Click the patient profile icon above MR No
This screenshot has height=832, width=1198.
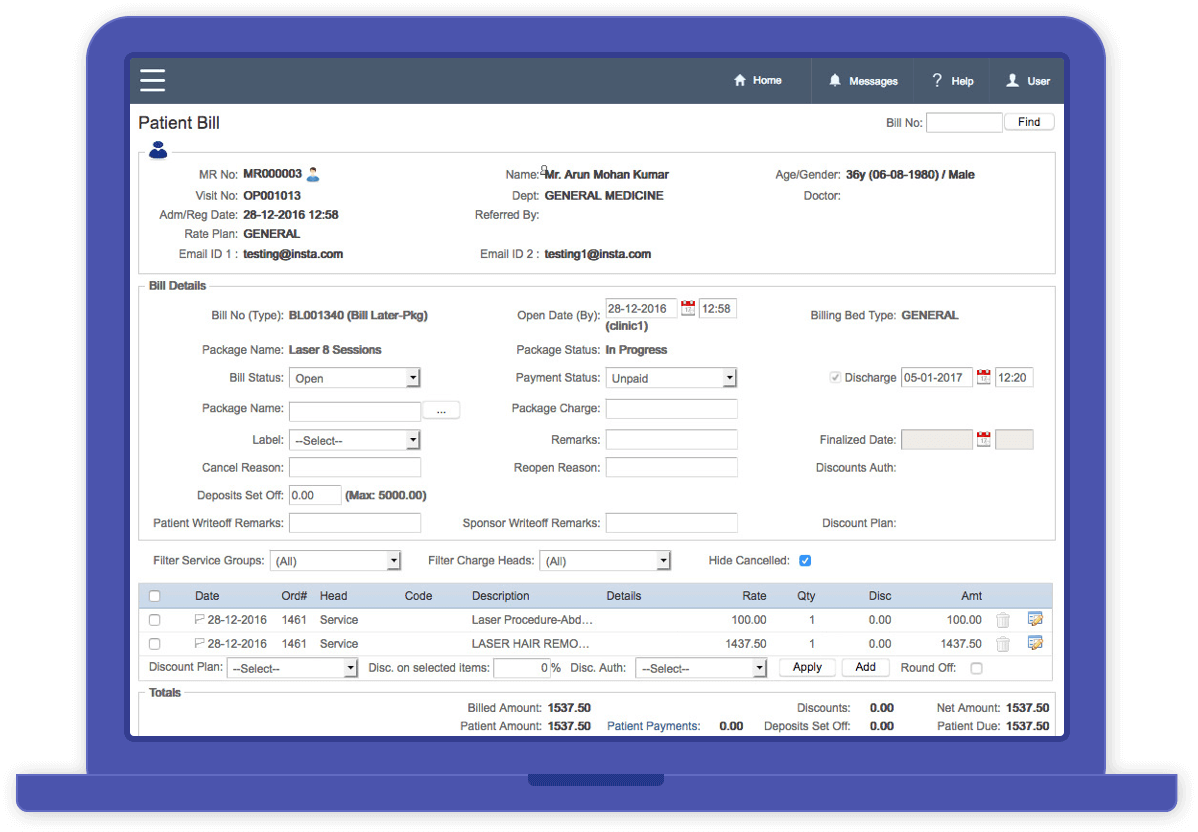[158, 151]
